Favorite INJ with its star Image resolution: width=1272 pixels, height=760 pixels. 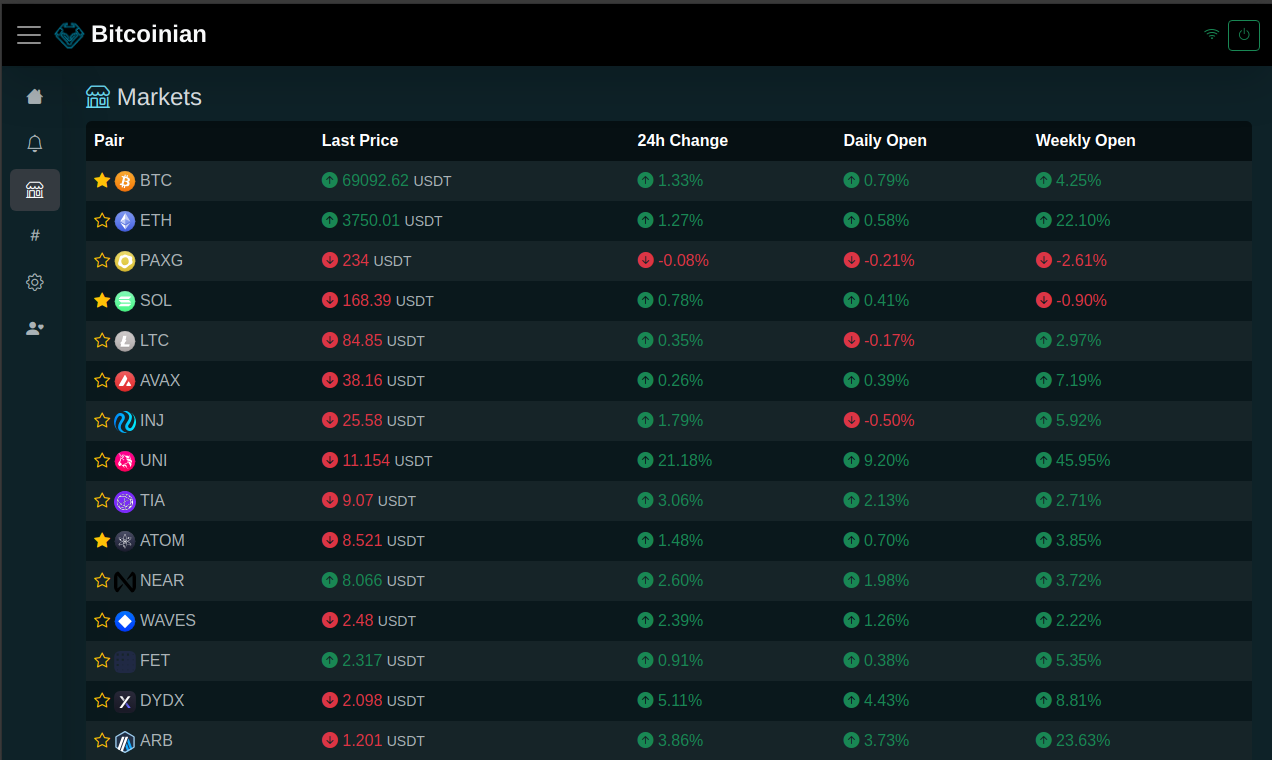(x=102, y=420)
